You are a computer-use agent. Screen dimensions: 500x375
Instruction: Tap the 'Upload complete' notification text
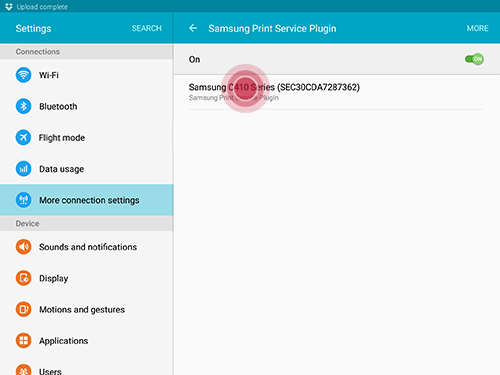42,7
